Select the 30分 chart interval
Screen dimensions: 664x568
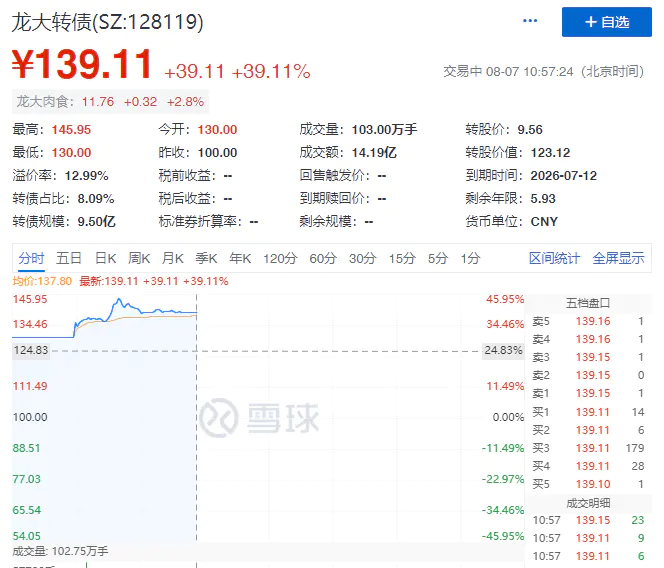(362, 258)
